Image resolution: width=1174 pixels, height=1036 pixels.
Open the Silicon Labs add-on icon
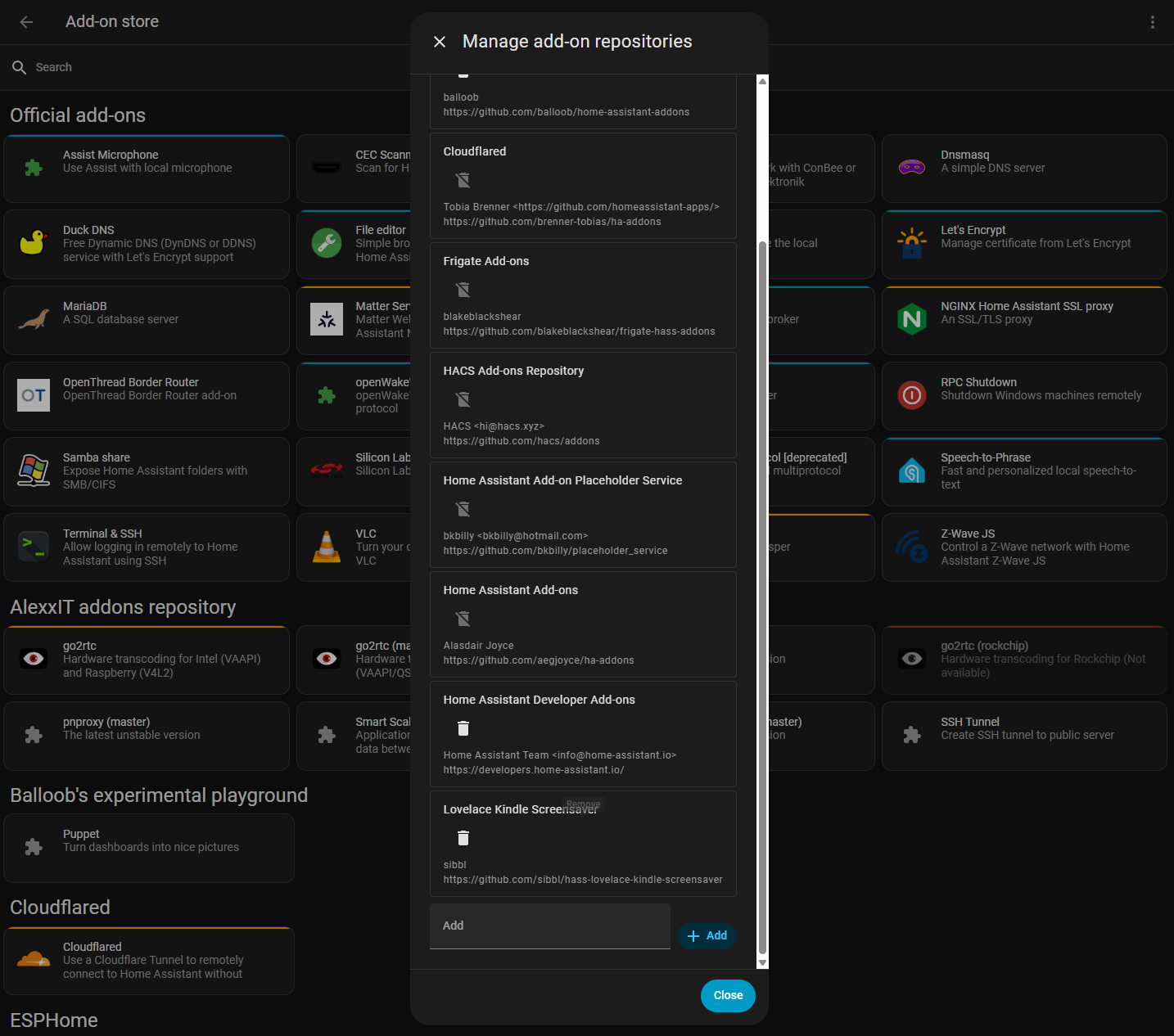tap(327, 471)
